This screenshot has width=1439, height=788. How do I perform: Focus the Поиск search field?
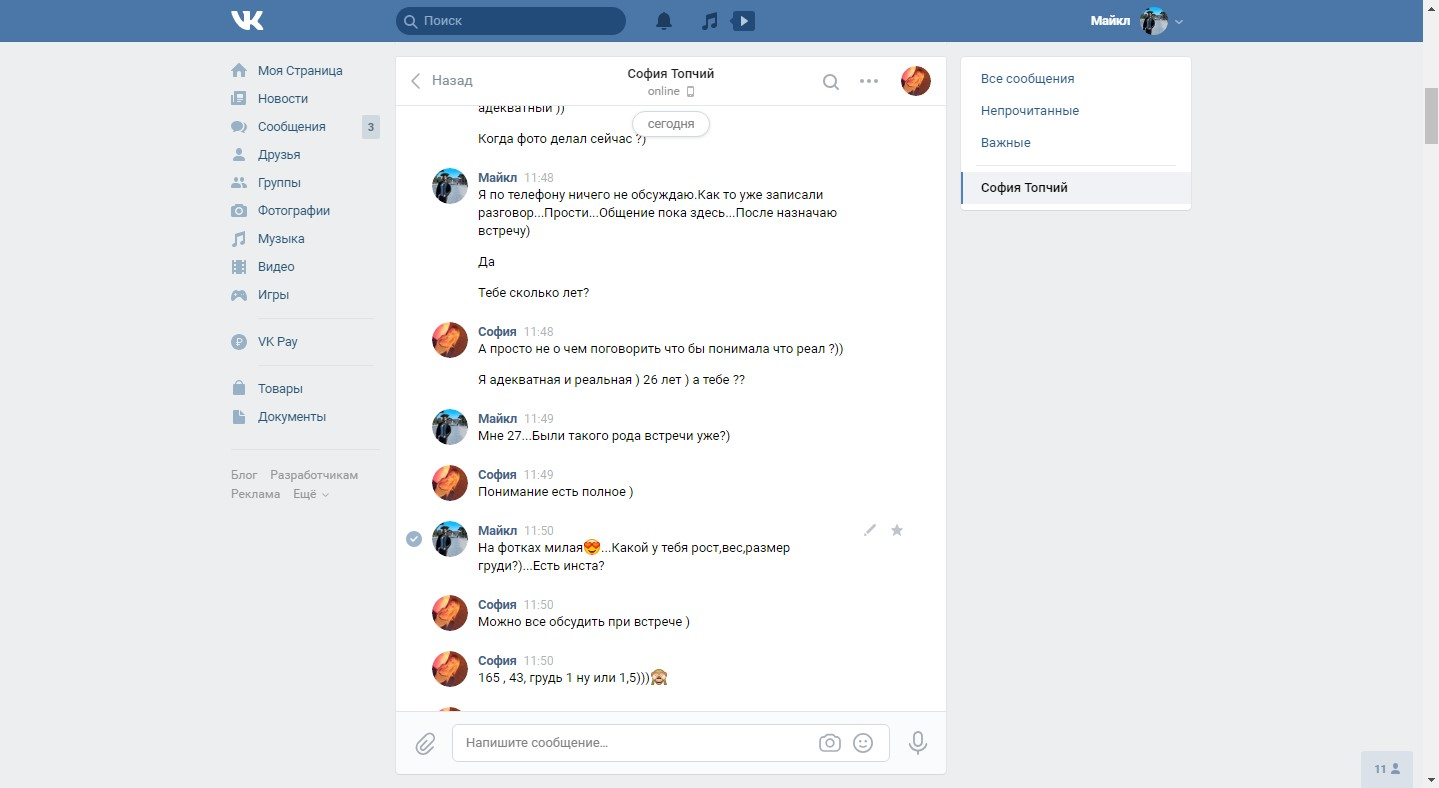click(511, 20)
